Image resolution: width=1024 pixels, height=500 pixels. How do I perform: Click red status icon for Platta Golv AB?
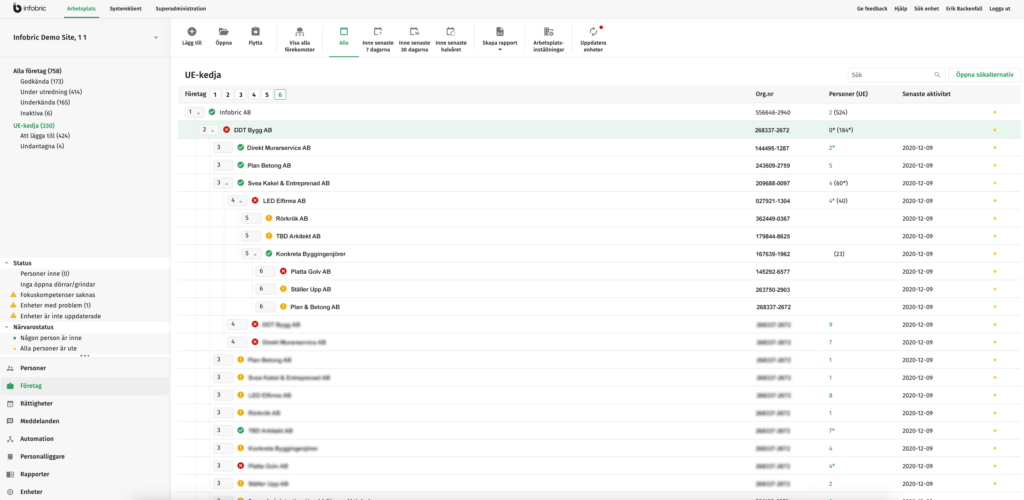pyautogui.click(x=283, y=271)
